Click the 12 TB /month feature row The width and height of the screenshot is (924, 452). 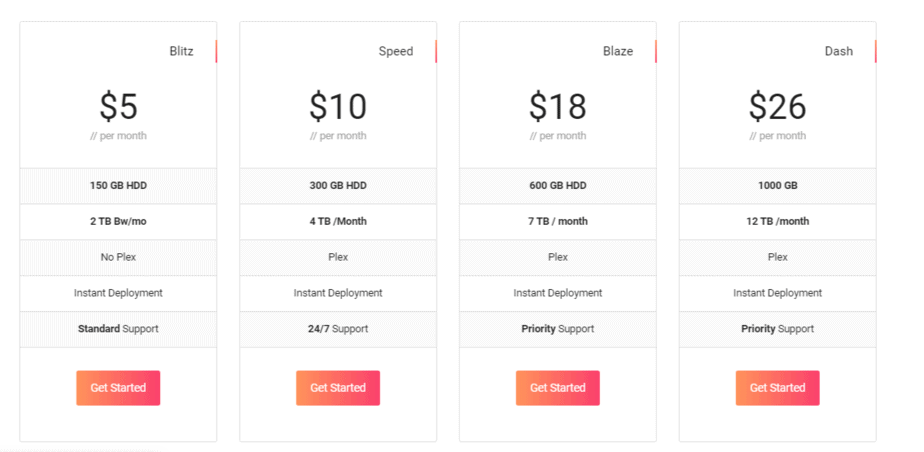coord(778,221)
